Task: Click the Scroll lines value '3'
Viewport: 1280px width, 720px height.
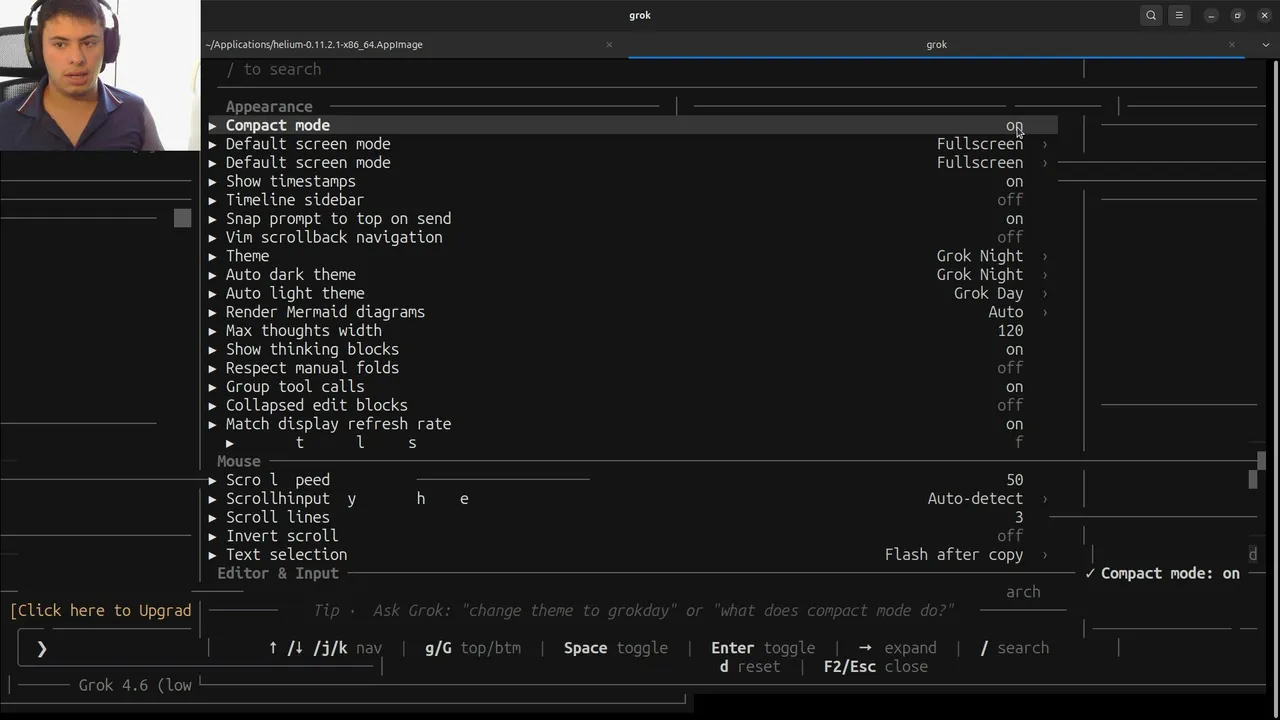Action: click(x=1019, y=518)
